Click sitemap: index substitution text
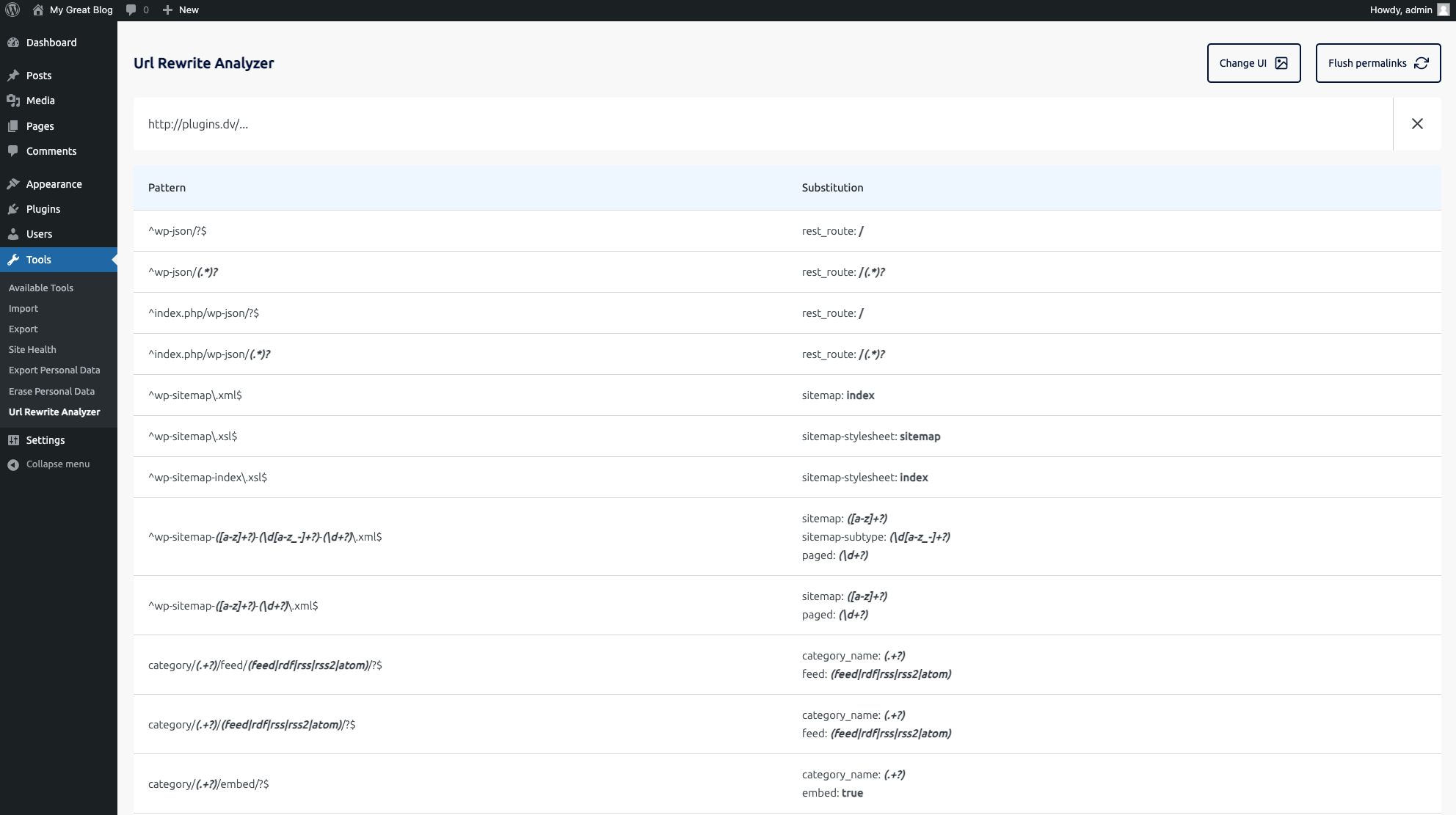Image resolution: width=1456 pixels, height=815 pixels. point(838,395)
